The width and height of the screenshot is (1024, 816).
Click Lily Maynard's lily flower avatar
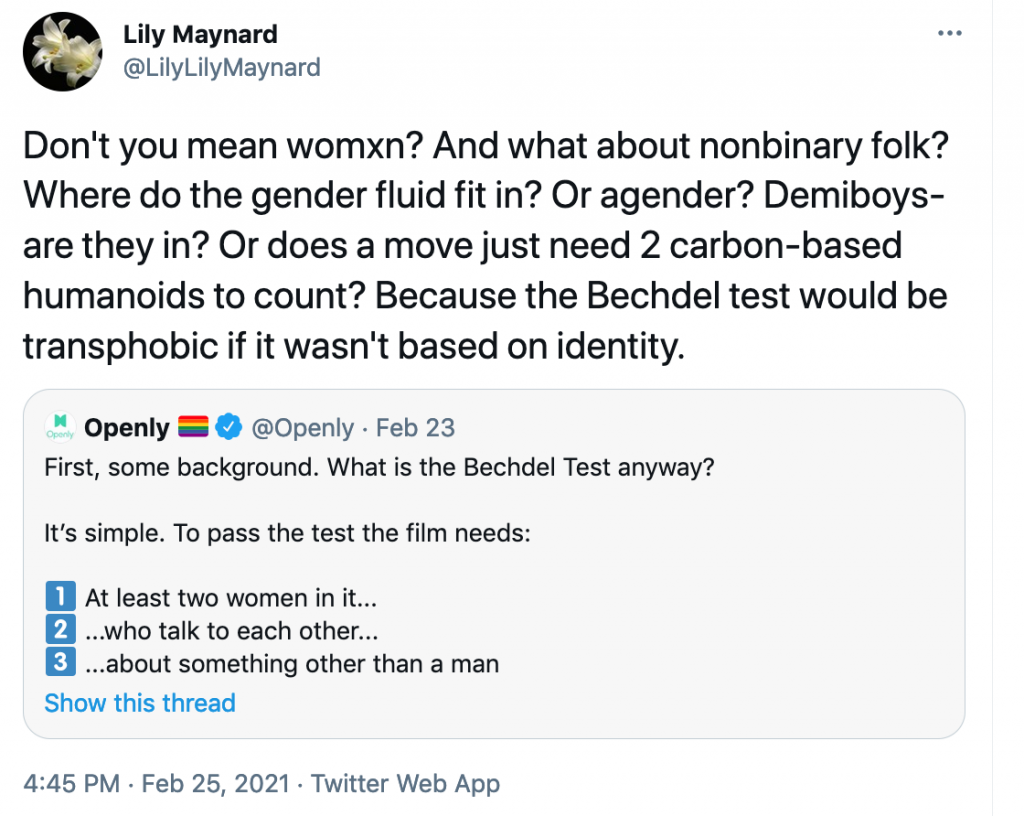click(x=61, y=52)
